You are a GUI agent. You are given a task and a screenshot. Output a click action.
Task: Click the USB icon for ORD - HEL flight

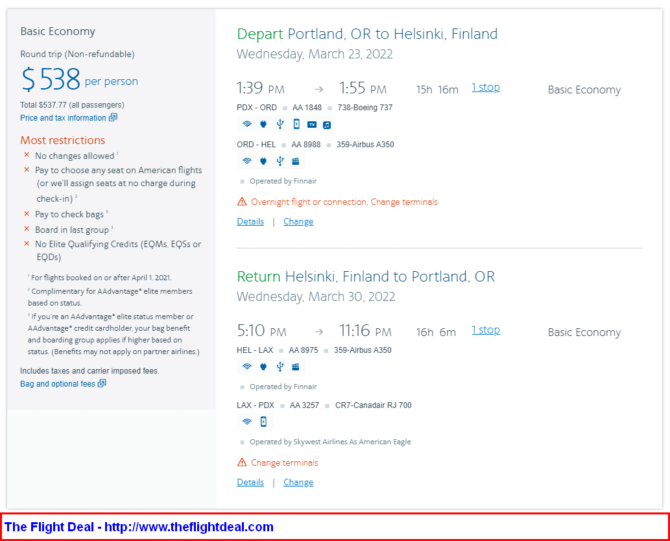click(280, 161)
